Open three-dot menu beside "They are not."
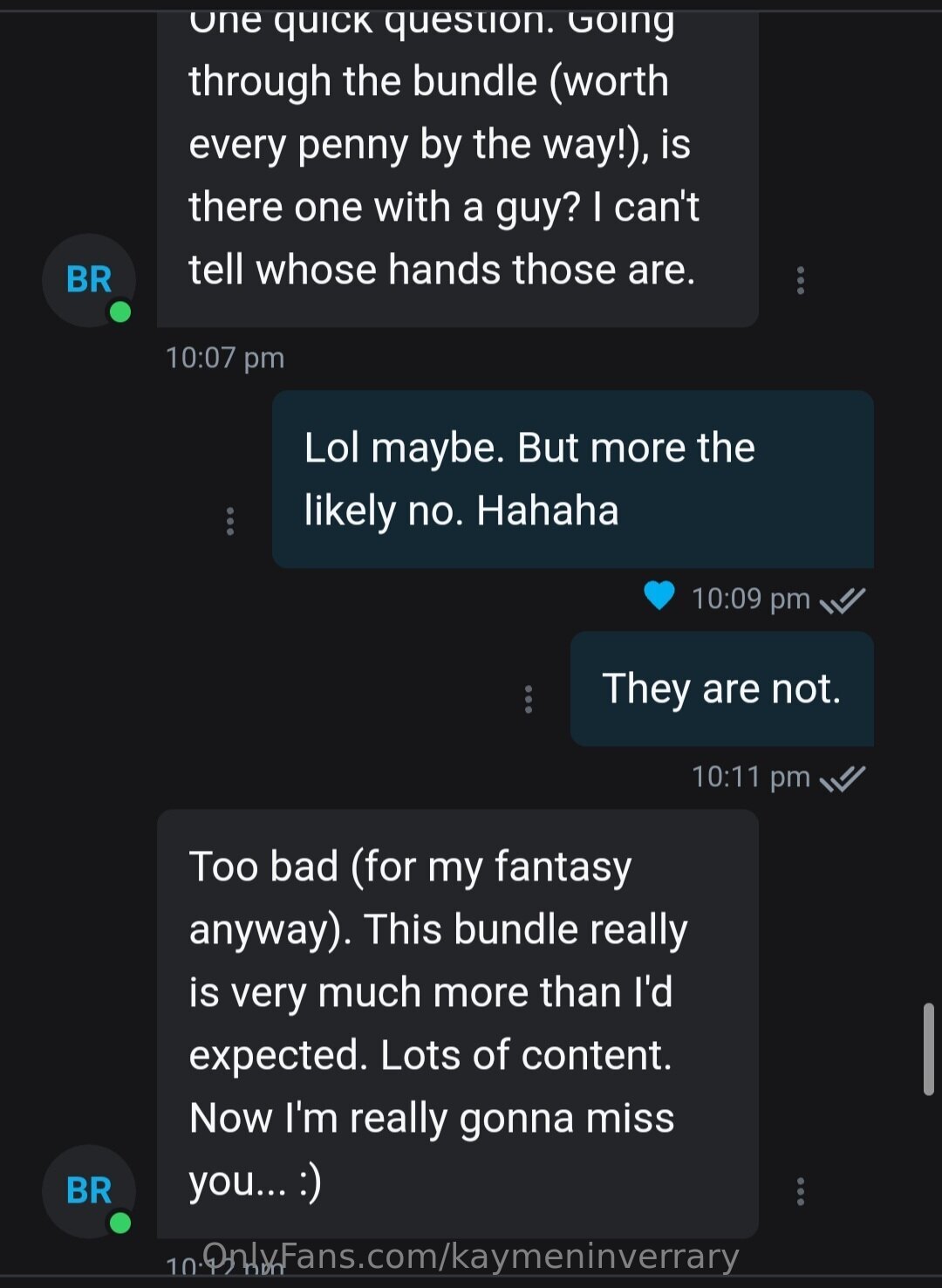The height and width of the screenshot is (1288, 942). click(x=529, y=699)
